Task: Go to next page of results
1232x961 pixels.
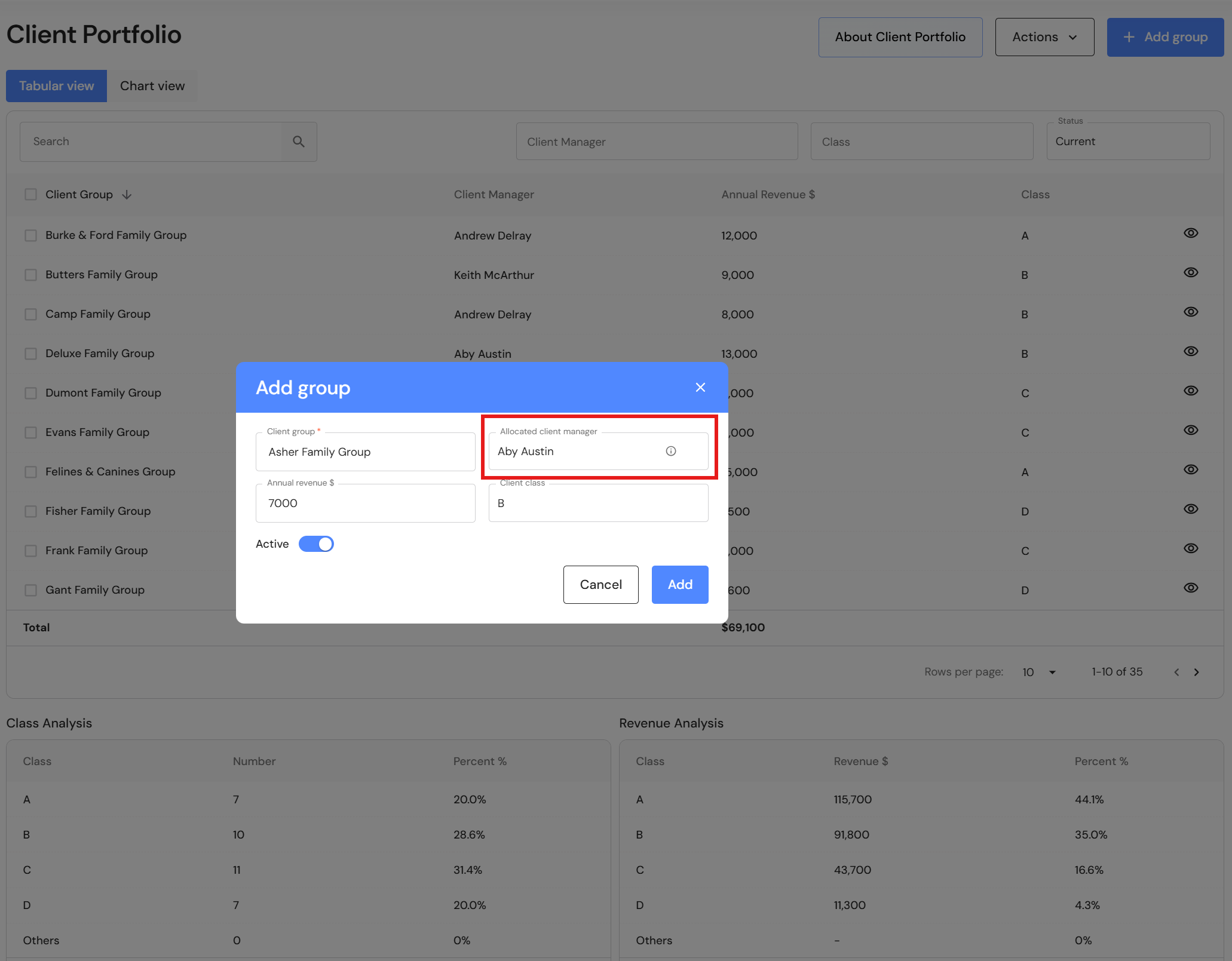Action: click(1196, 672)
